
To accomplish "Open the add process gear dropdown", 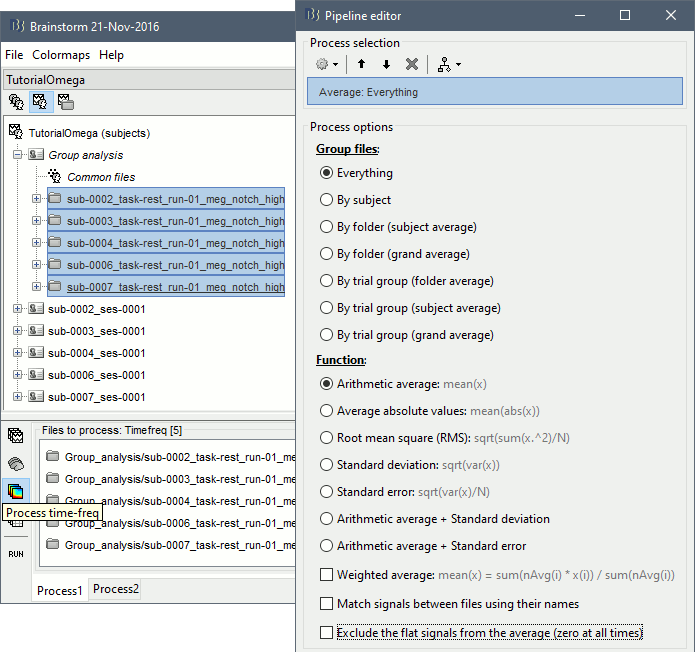I will click(326, 64).
